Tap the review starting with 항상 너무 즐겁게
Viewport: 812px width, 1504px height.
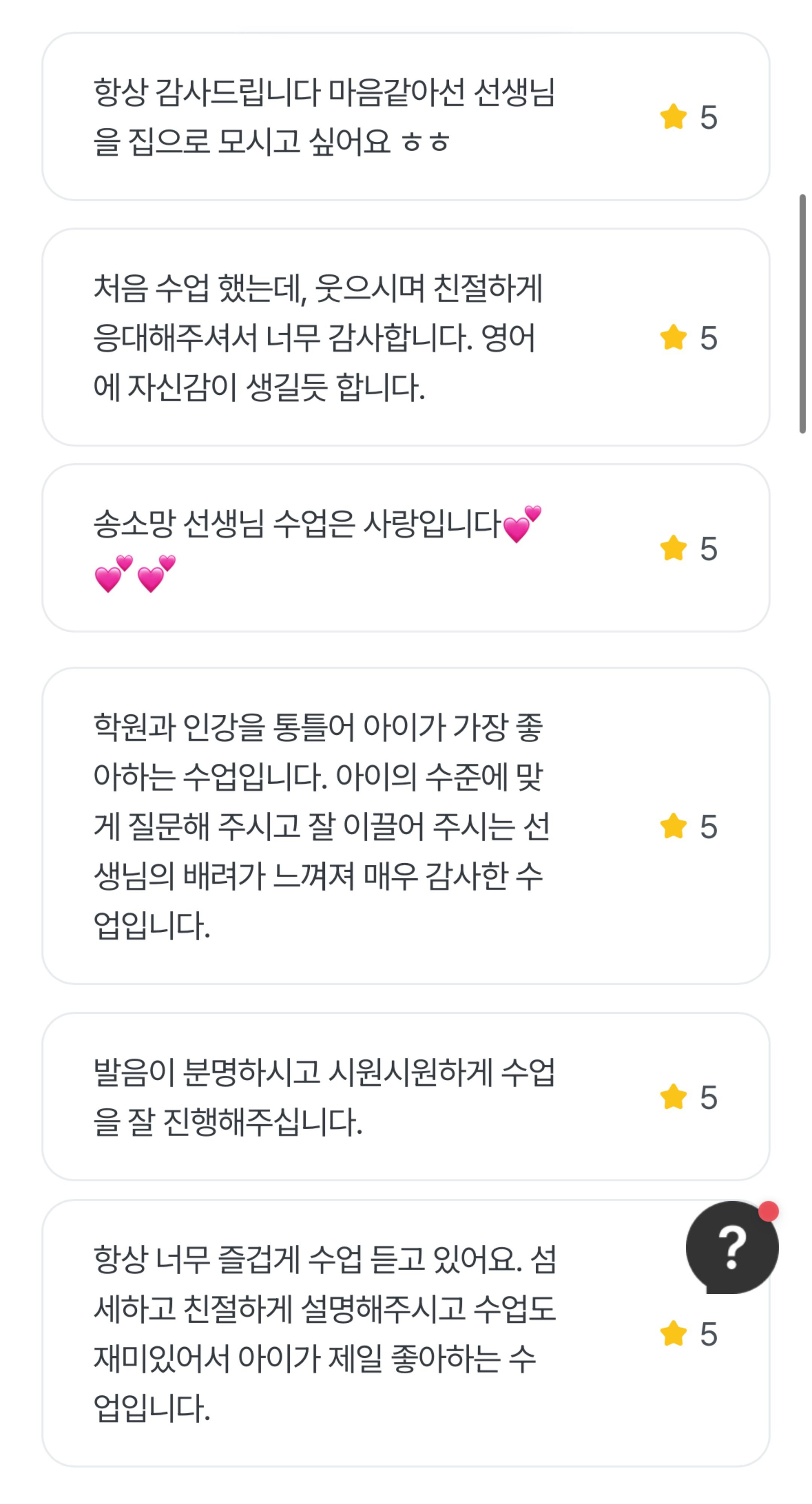(x=324, y=1334)
